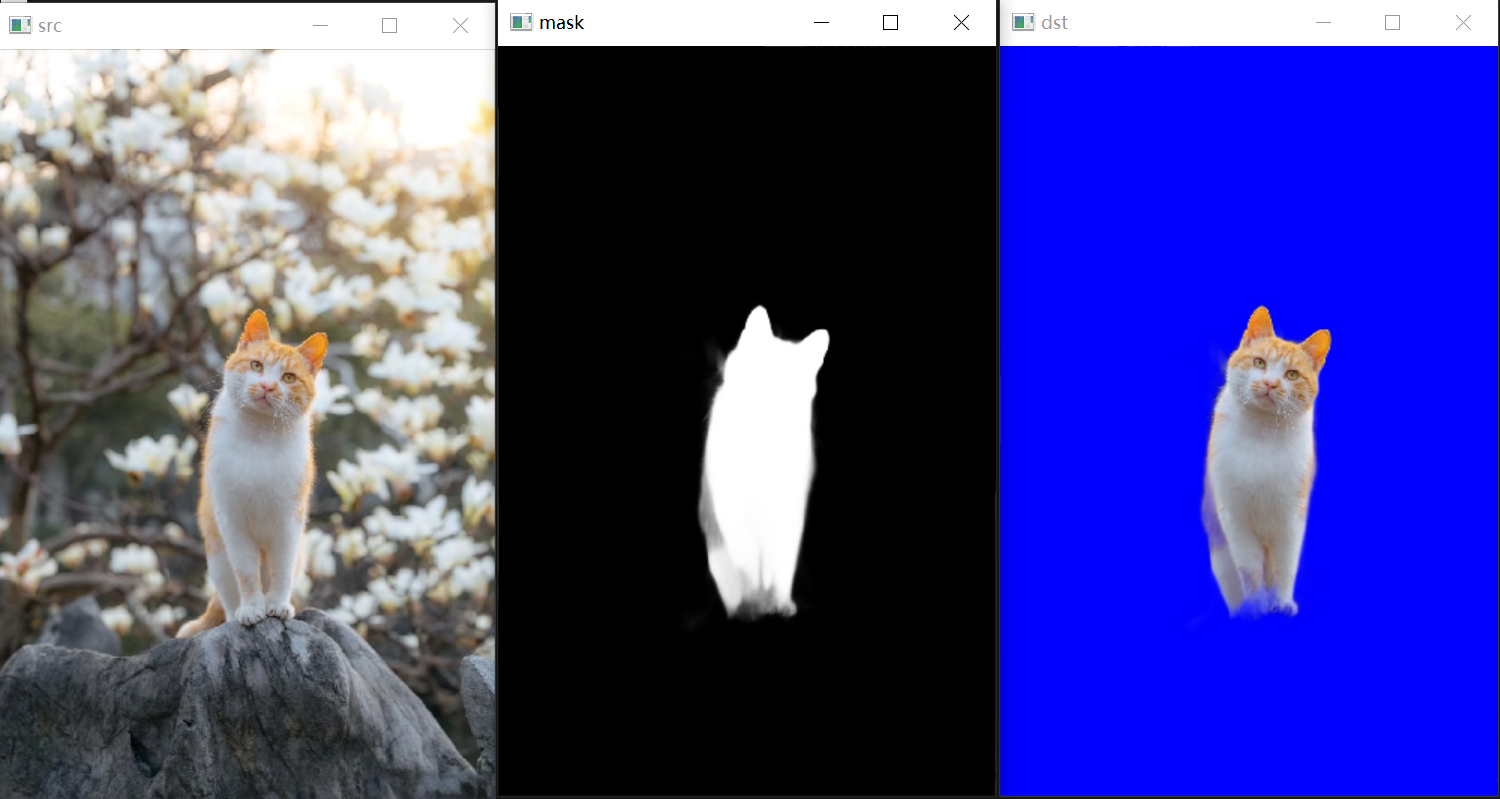Click the 'src' window title text
Viewport: 1500px width, 799px height.
coord(50,26)
